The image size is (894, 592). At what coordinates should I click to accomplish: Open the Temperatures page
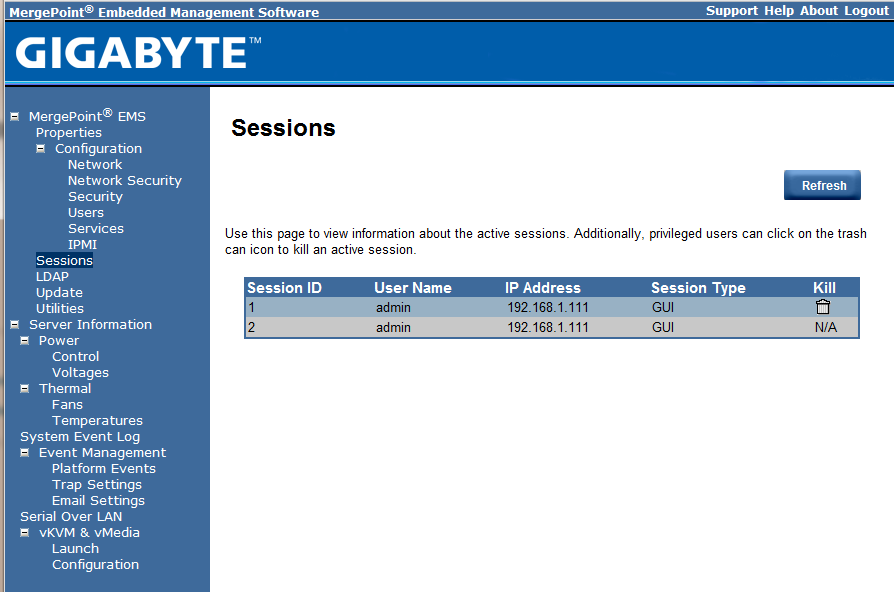[97, 420]
